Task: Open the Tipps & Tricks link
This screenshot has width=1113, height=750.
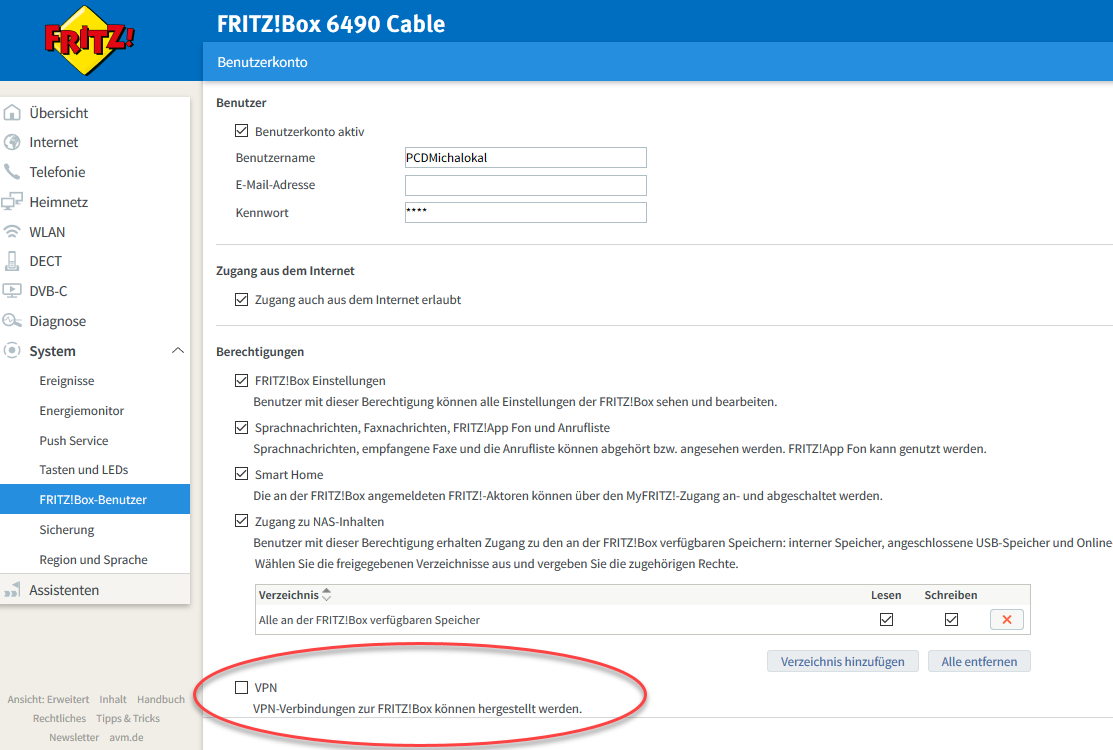Action: 128,718
